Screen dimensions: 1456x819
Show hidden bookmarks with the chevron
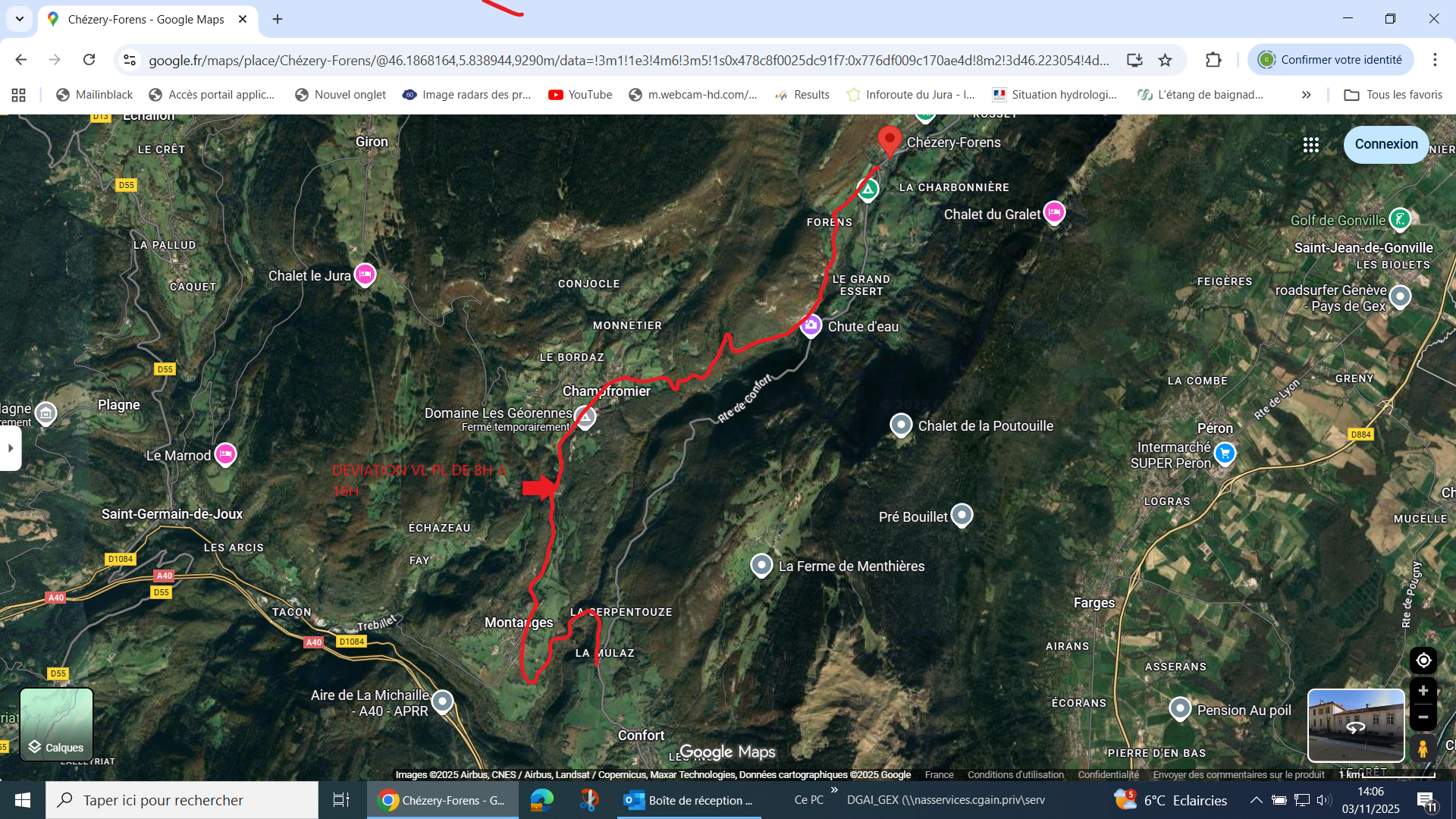[1306, 95]
